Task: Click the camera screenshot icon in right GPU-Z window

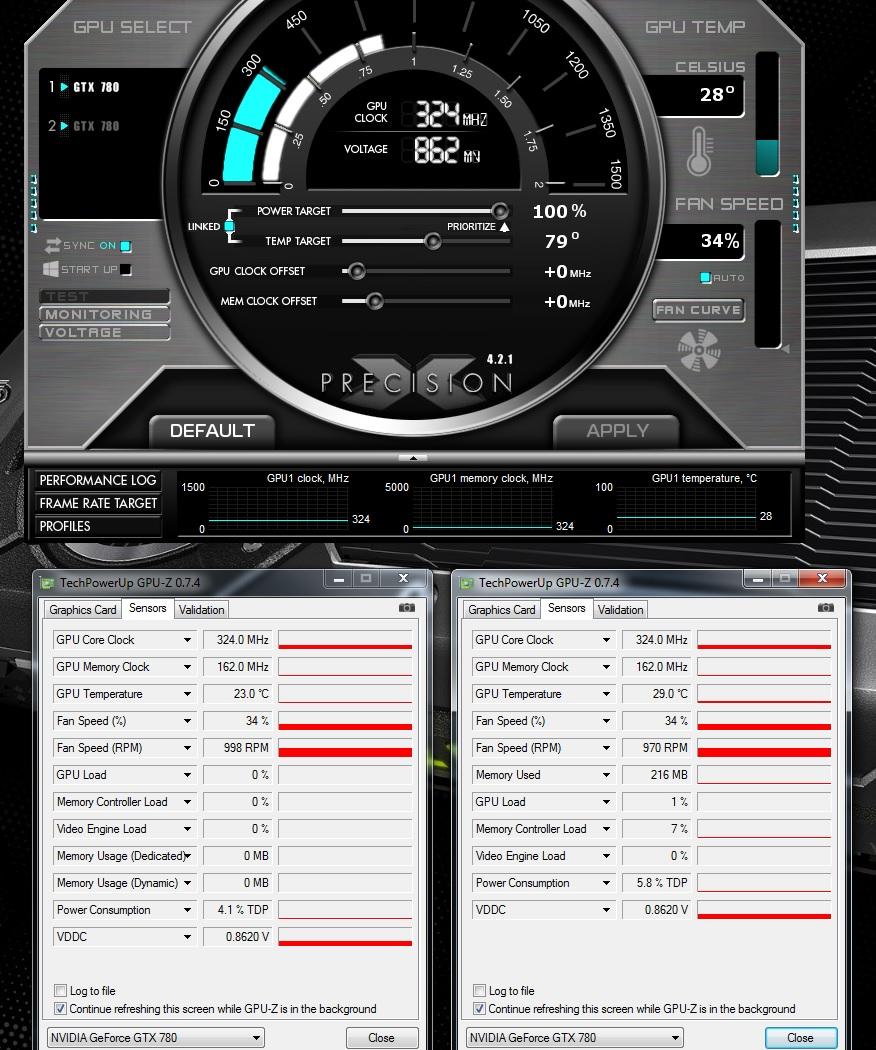Action: [826, 607]
